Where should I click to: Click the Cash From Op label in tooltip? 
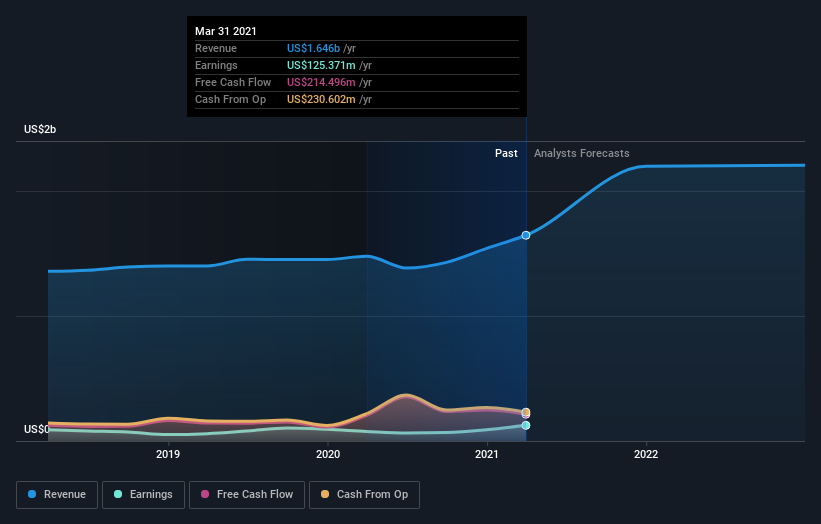(x=230, y=99)
